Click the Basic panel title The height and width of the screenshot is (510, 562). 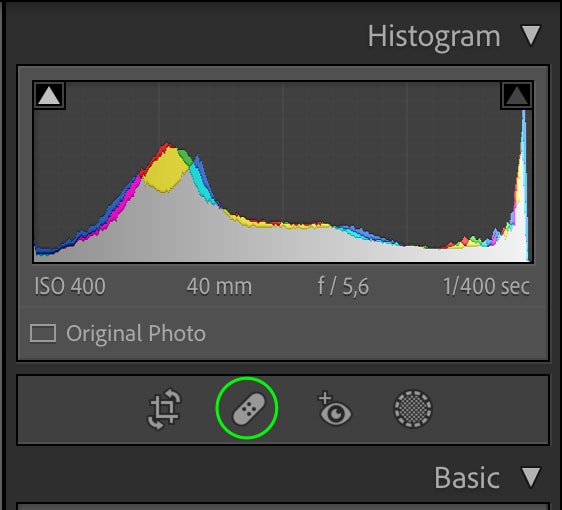tap(467, 477)
